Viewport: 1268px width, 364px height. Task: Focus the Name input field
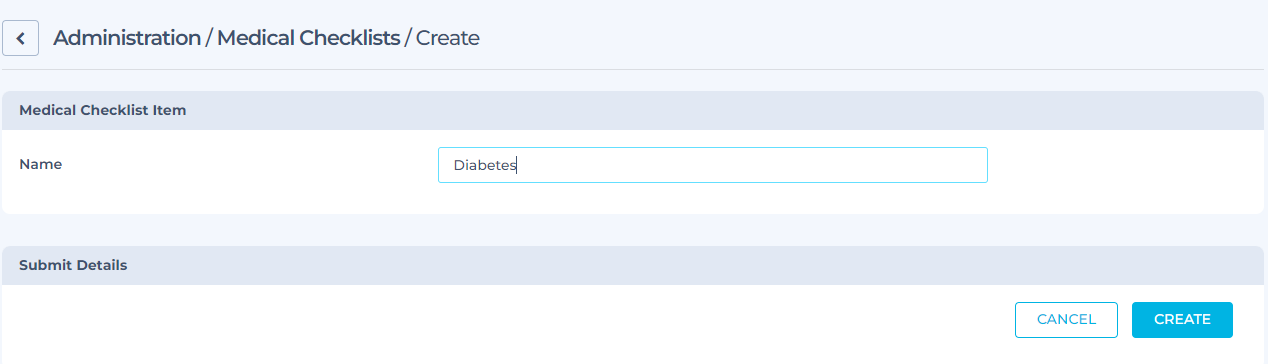(x=712, y=165)
